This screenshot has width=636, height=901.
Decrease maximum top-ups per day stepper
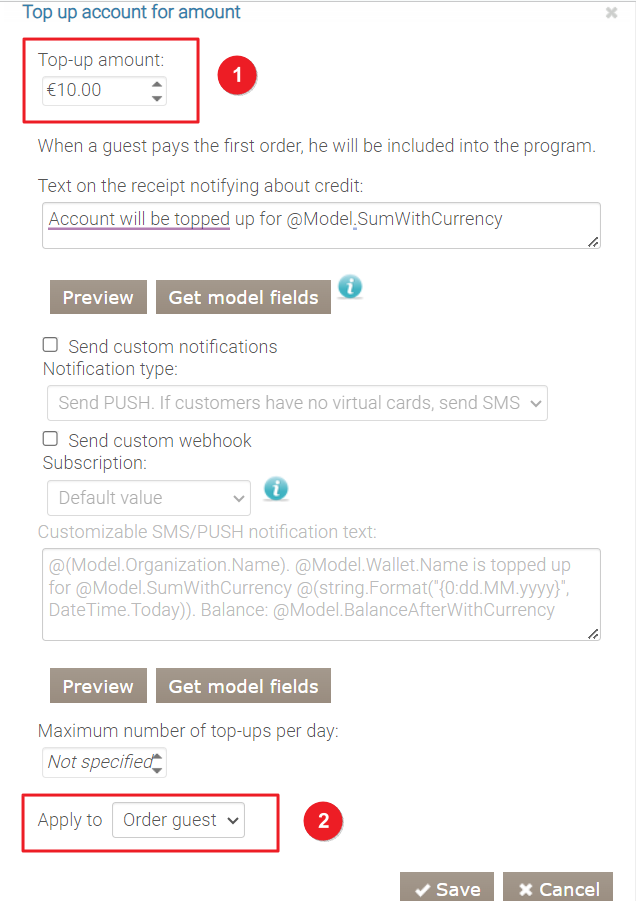click(158, 769)
